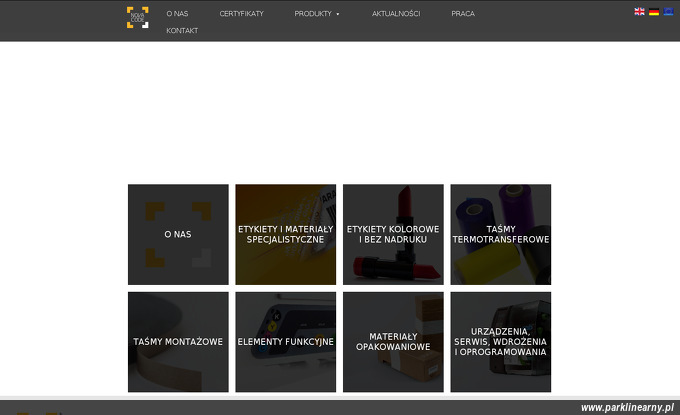Open the Elementy funkcyjne tile
Image resolution: width=680 pixels, height=415 pixels.
(x=286, y=342)
